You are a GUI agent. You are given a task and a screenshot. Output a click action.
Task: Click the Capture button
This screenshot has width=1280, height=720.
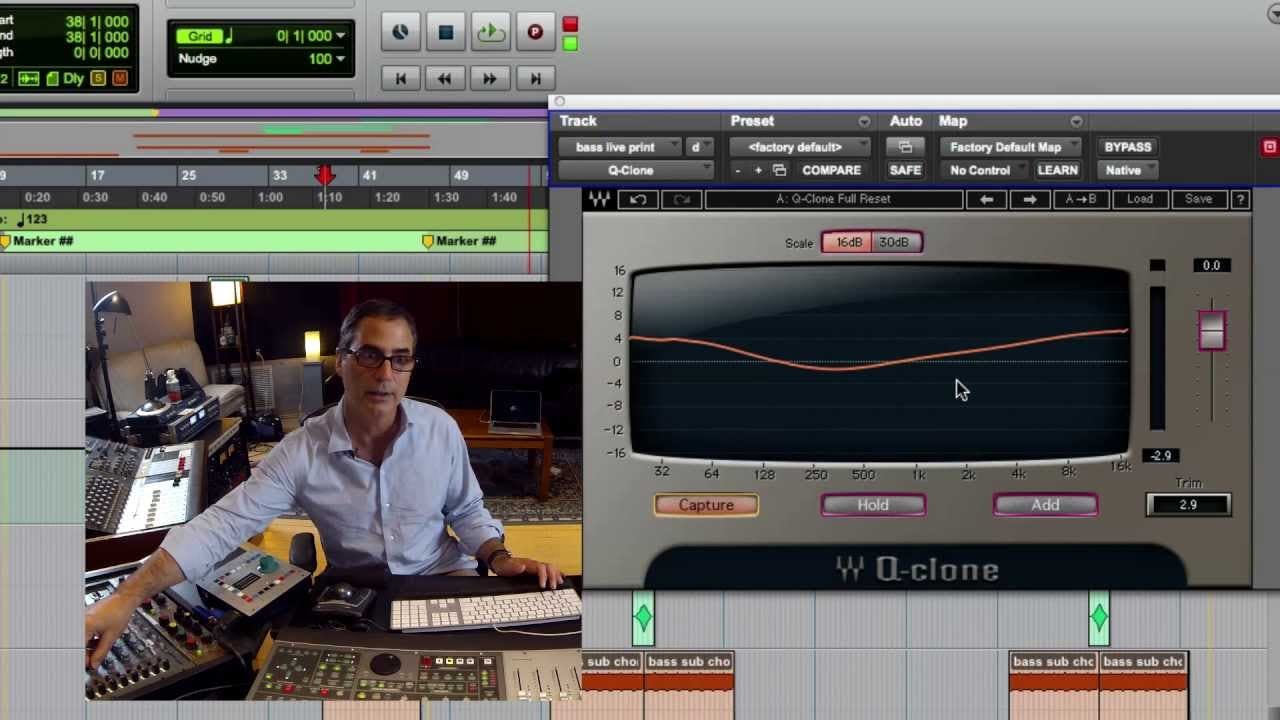706,505
